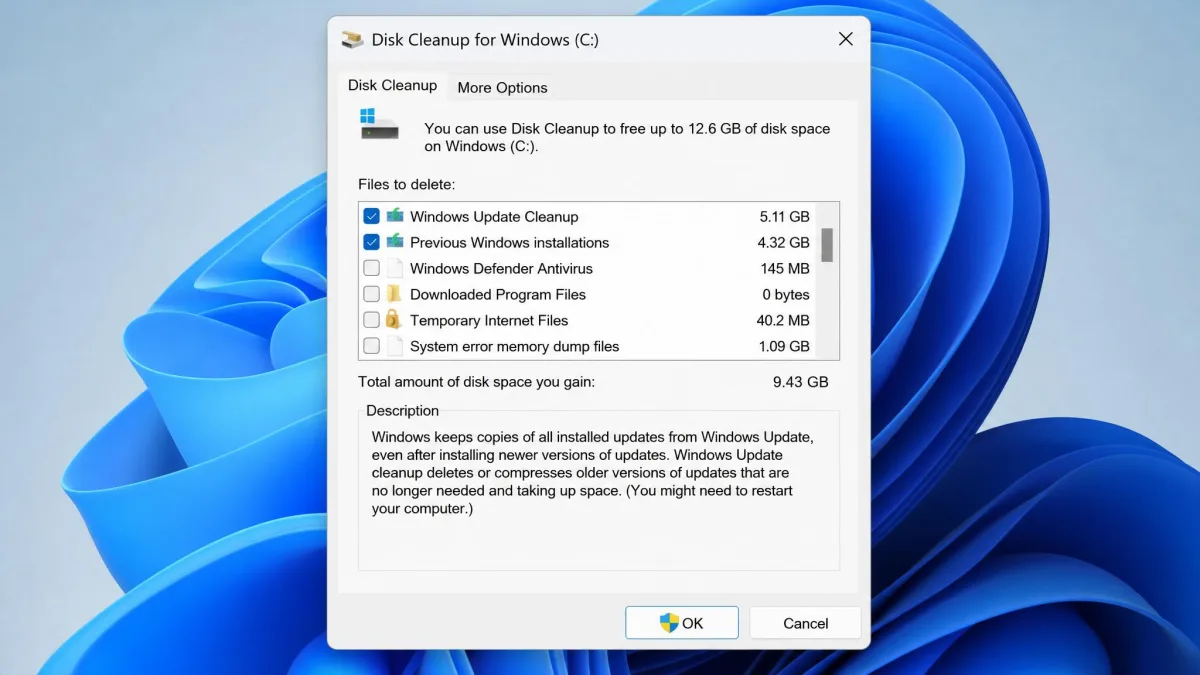The width and height of the screenshot is (1200, 675).
Task: Click the file list scrollbar thumb
Action: coord(827,245)
